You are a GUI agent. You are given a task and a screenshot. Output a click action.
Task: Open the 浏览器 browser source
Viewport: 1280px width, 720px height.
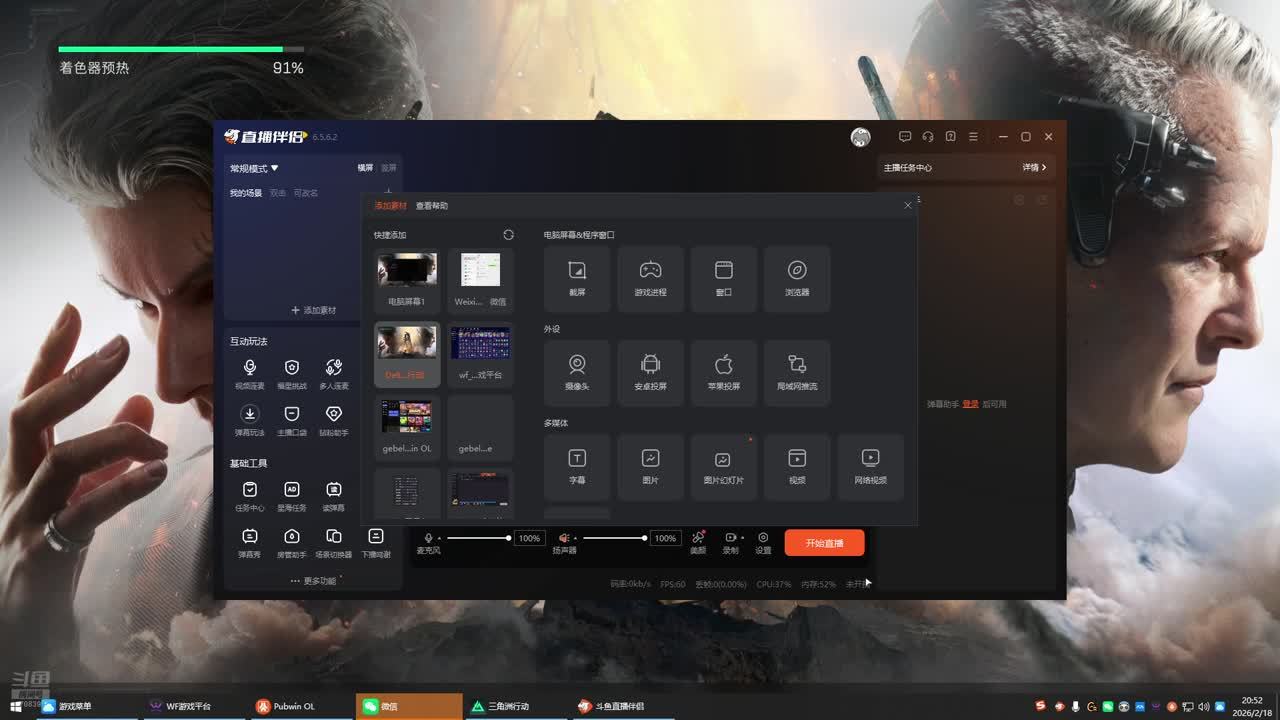(797, 278)
